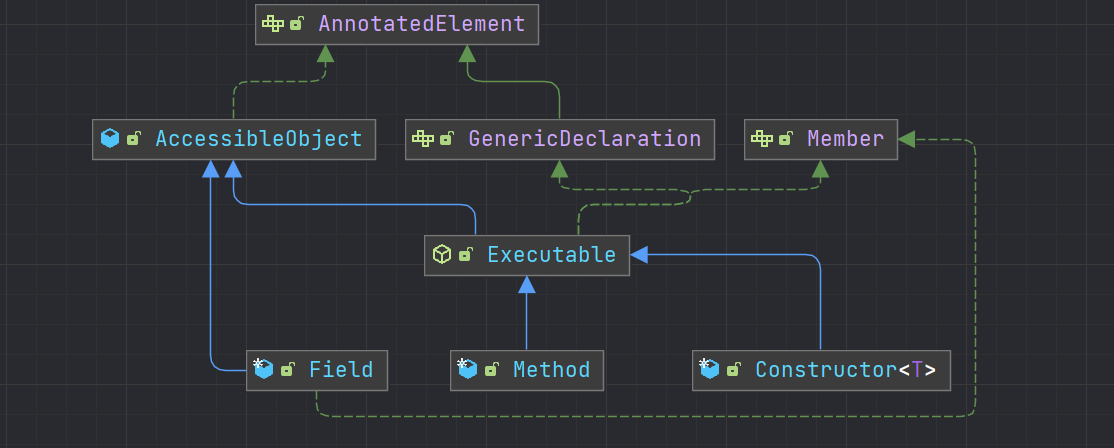Select the GenericDeclaration node label

click(585, 139)
